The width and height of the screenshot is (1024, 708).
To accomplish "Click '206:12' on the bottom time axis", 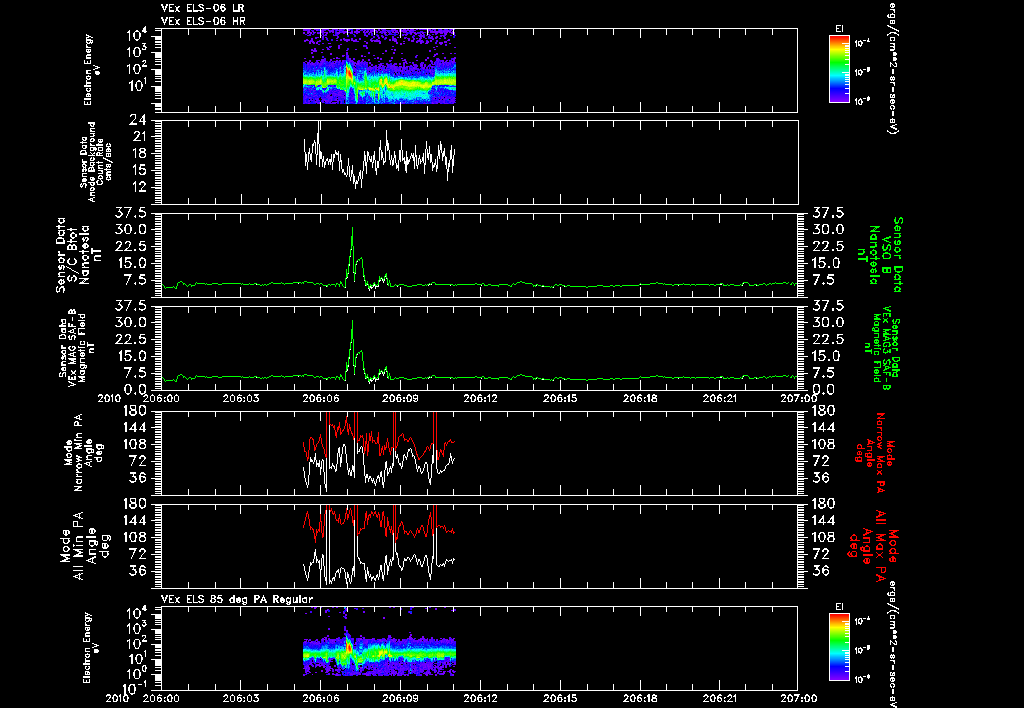I will click(x=480, y=698).
